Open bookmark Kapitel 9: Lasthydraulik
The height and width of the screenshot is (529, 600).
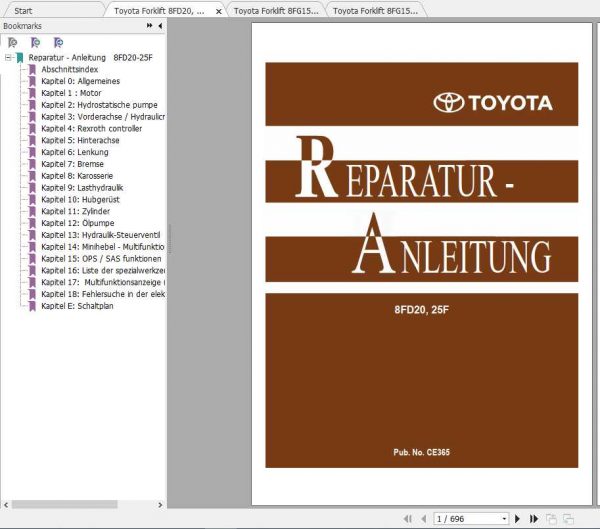(x=82, y=188)
